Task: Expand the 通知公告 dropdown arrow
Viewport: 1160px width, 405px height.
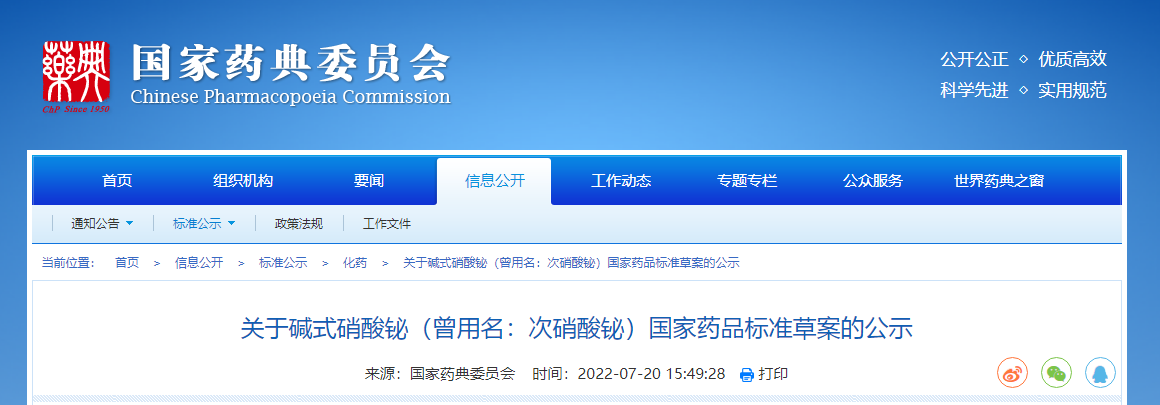Action: click(x=129, y=224)
